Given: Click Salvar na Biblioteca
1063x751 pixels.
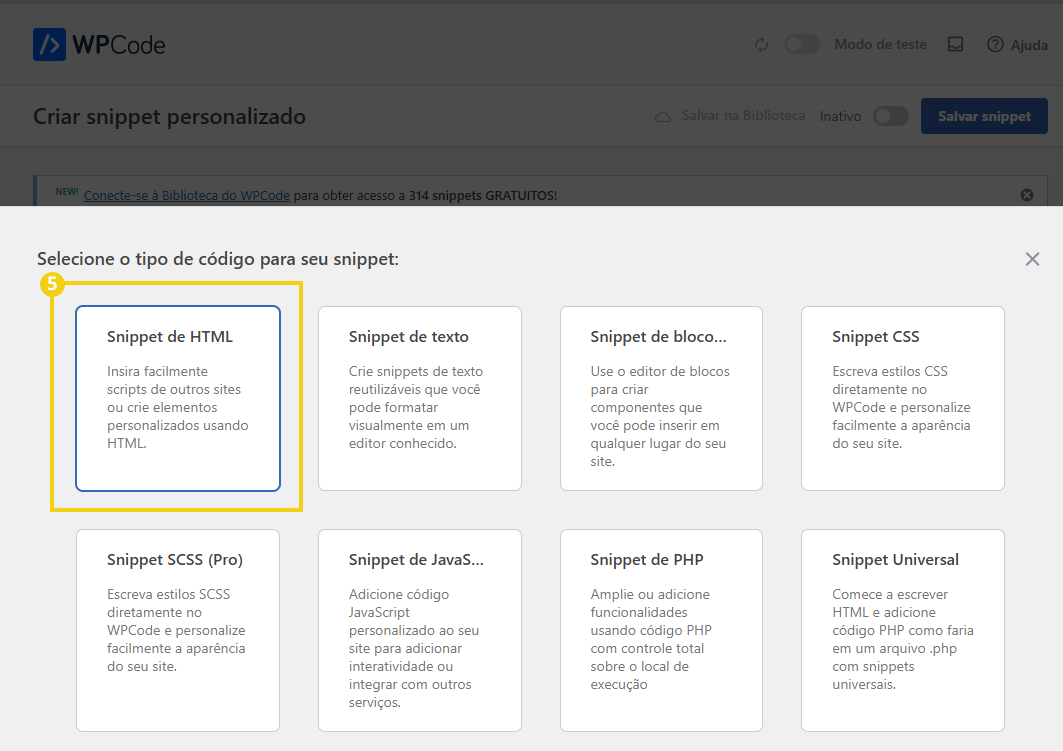Looking at the screenshot, I should coord(743,116).
